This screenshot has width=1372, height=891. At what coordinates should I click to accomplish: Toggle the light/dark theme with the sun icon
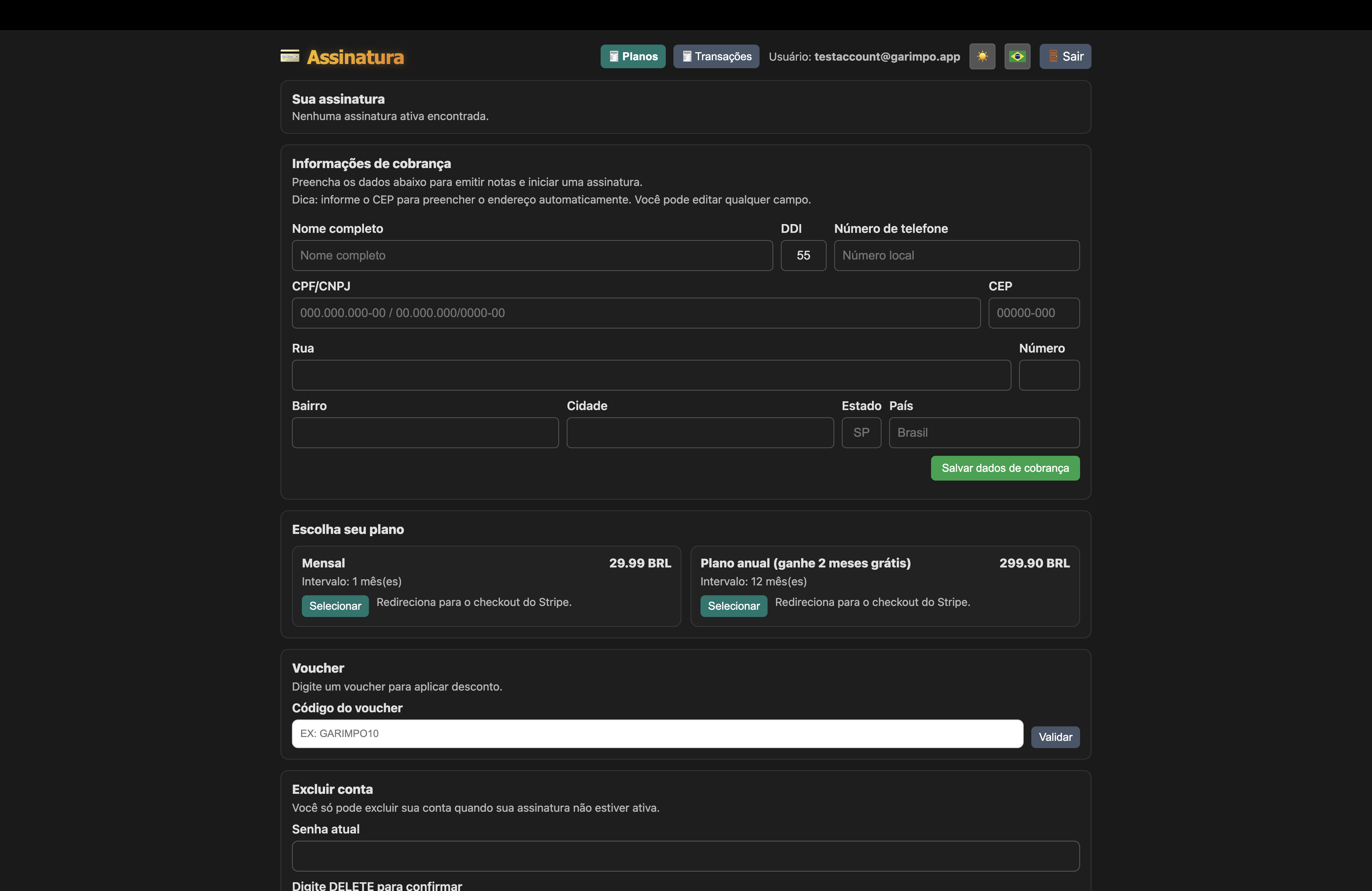pos(982,56)
